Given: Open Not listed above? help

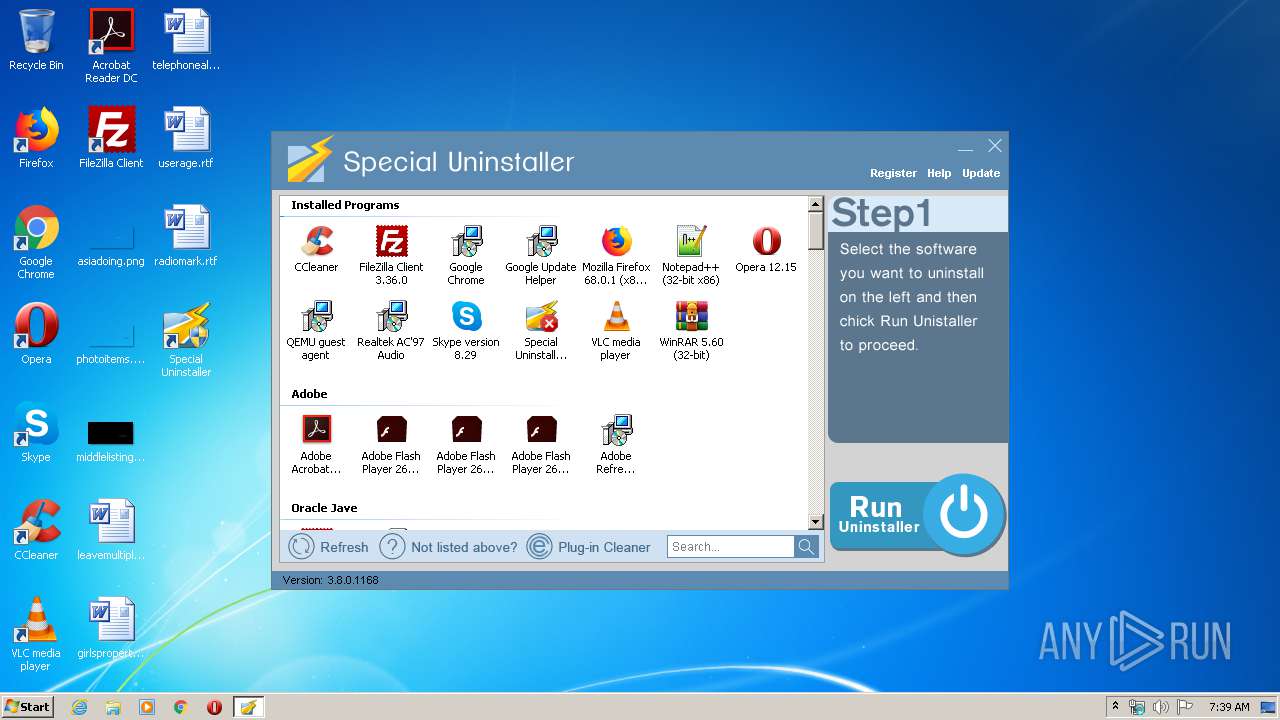Looking at the screenshot, I should (x=448, y=546).
